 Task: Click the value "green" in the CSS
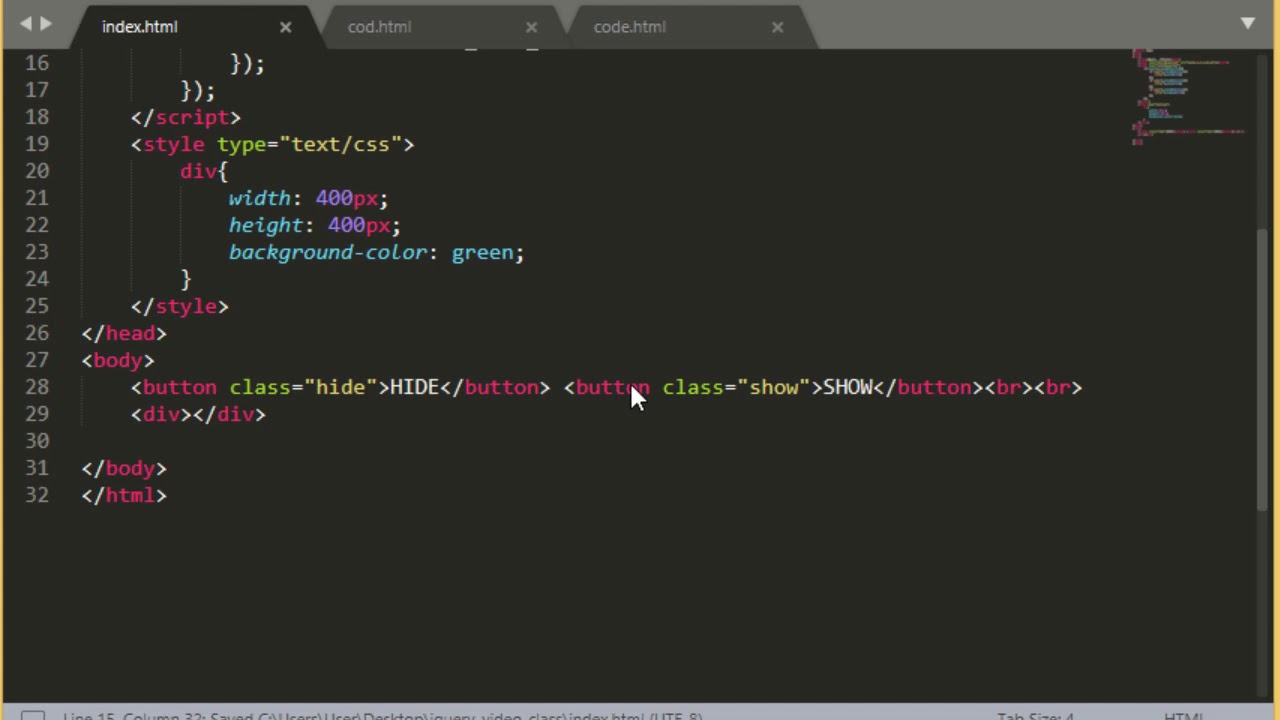482,252
